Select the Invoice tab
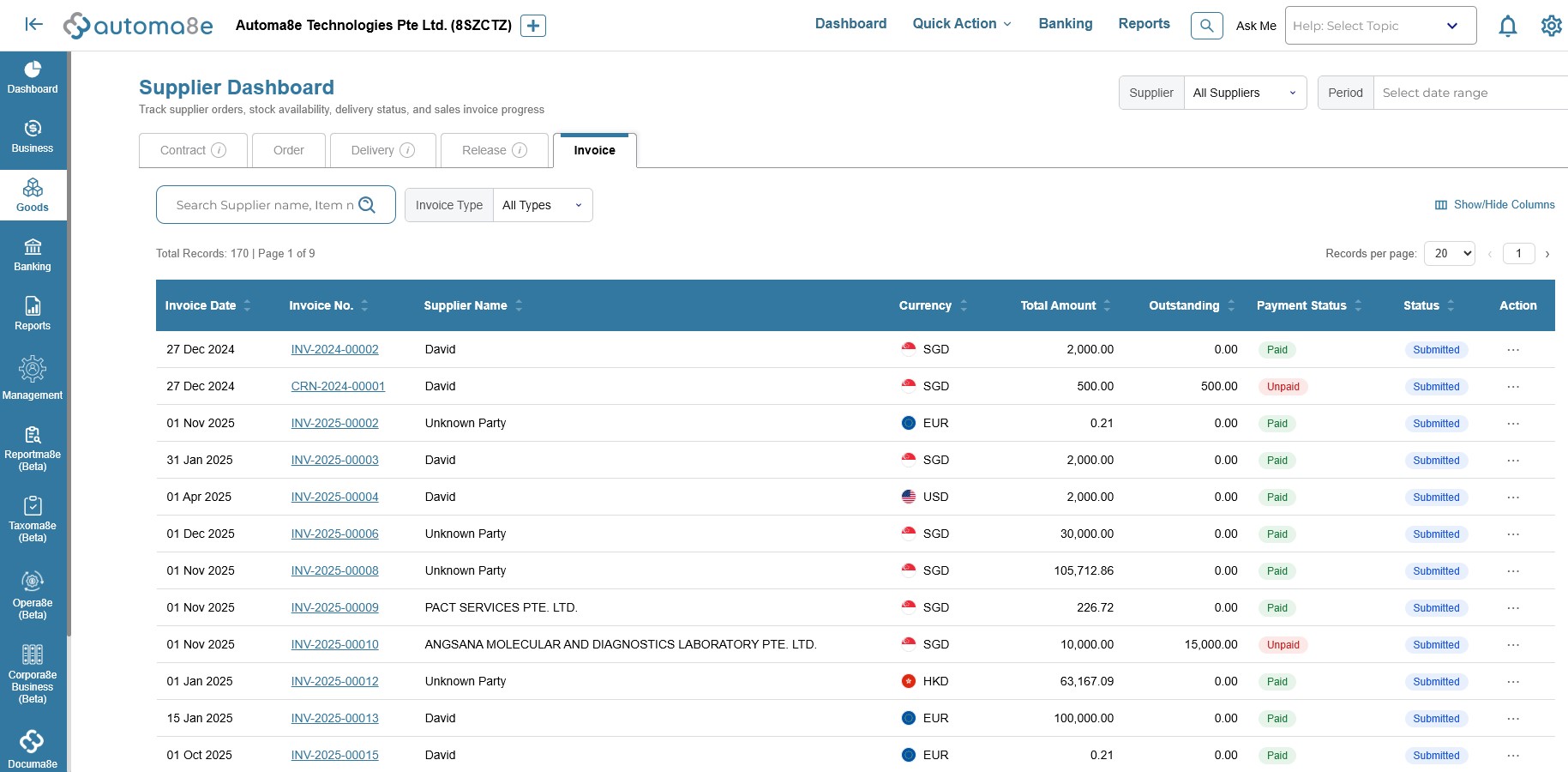The width and height of the screenshot is (1568, 772). [594, 150]
